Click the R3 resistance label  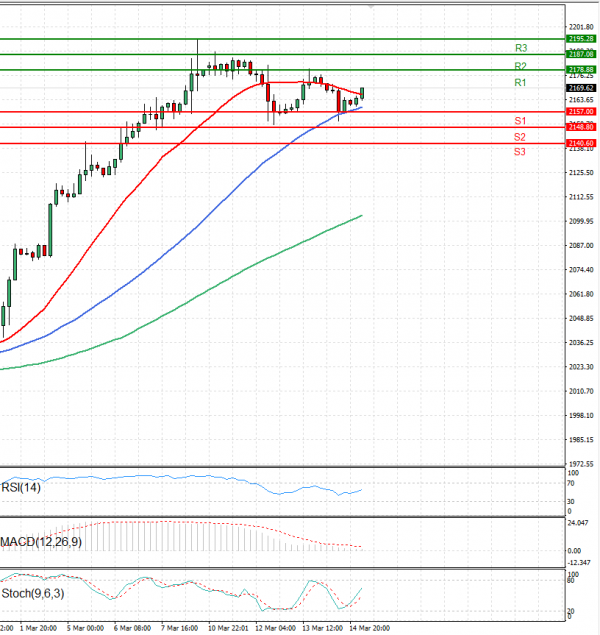pos(521,48)
